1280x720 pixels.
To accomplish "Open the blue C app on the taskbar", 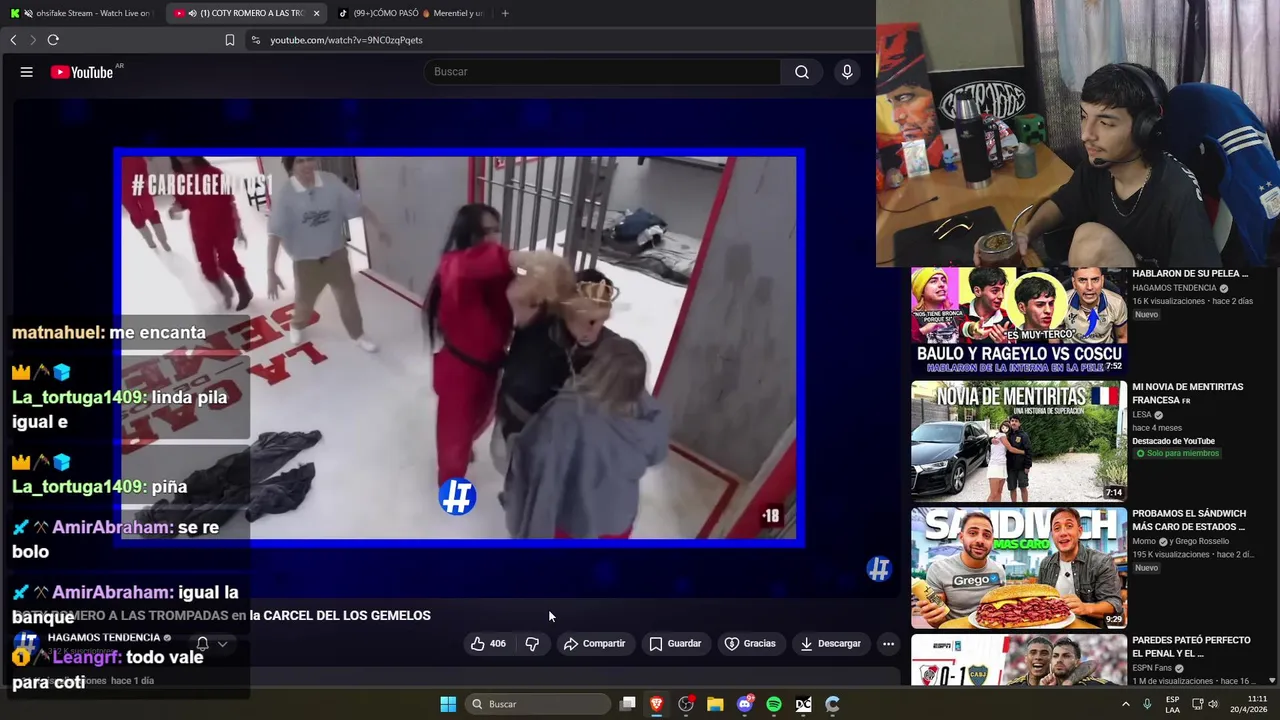I will pos(832,704).
